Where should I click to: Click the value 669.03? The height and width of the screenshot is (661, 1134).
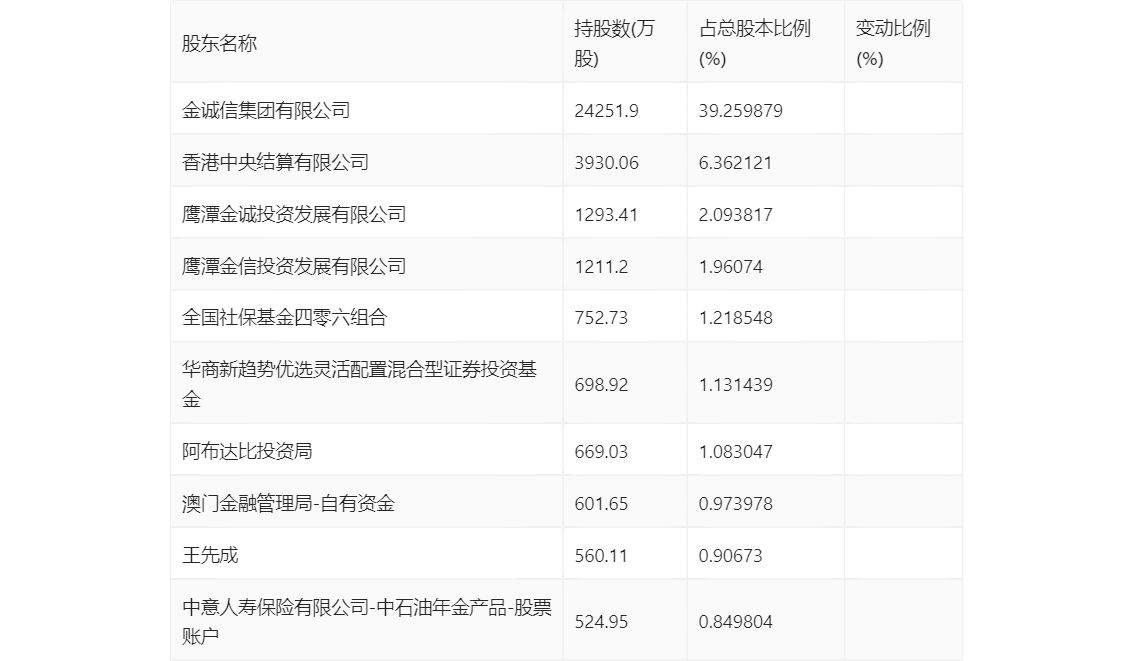[x=601, y=452]
